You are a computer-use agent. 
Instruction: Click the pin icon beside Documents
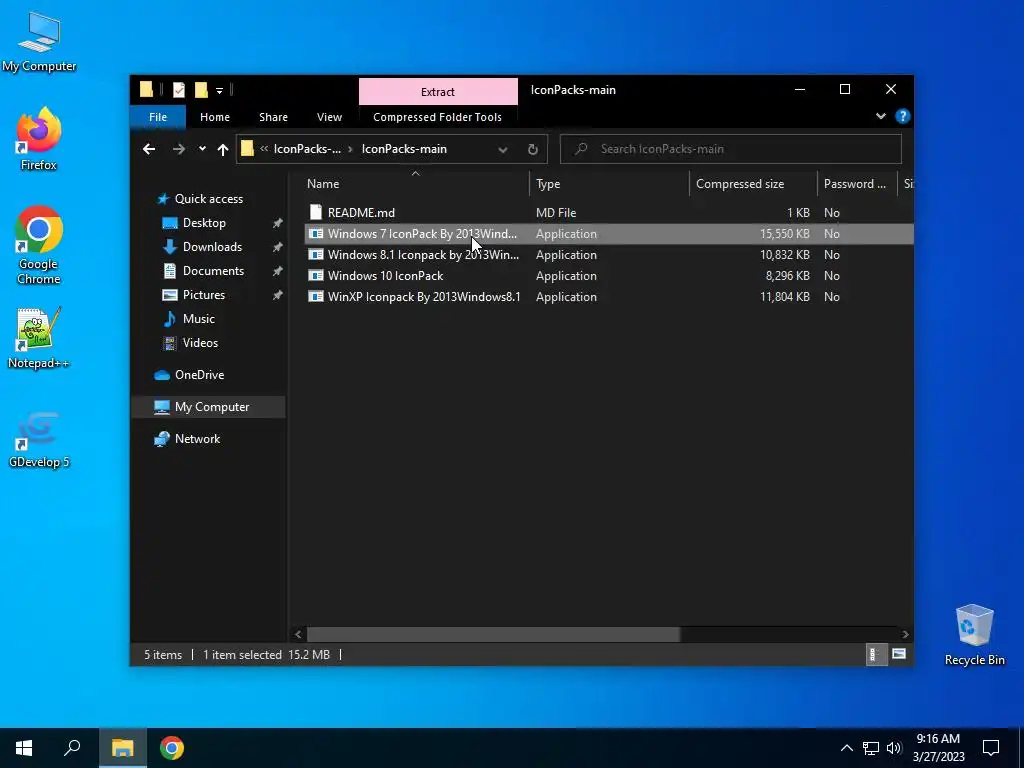pyautogui.click(x=278, y=271)
